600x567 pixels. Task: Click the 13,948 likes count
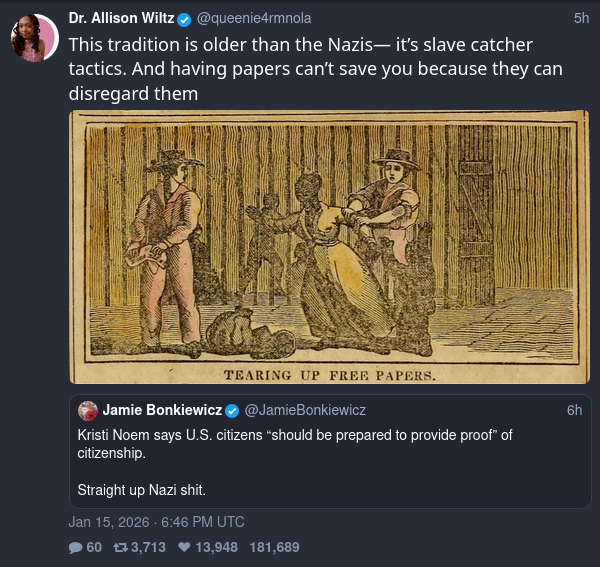pyautogui.click(x=217, y=547)
